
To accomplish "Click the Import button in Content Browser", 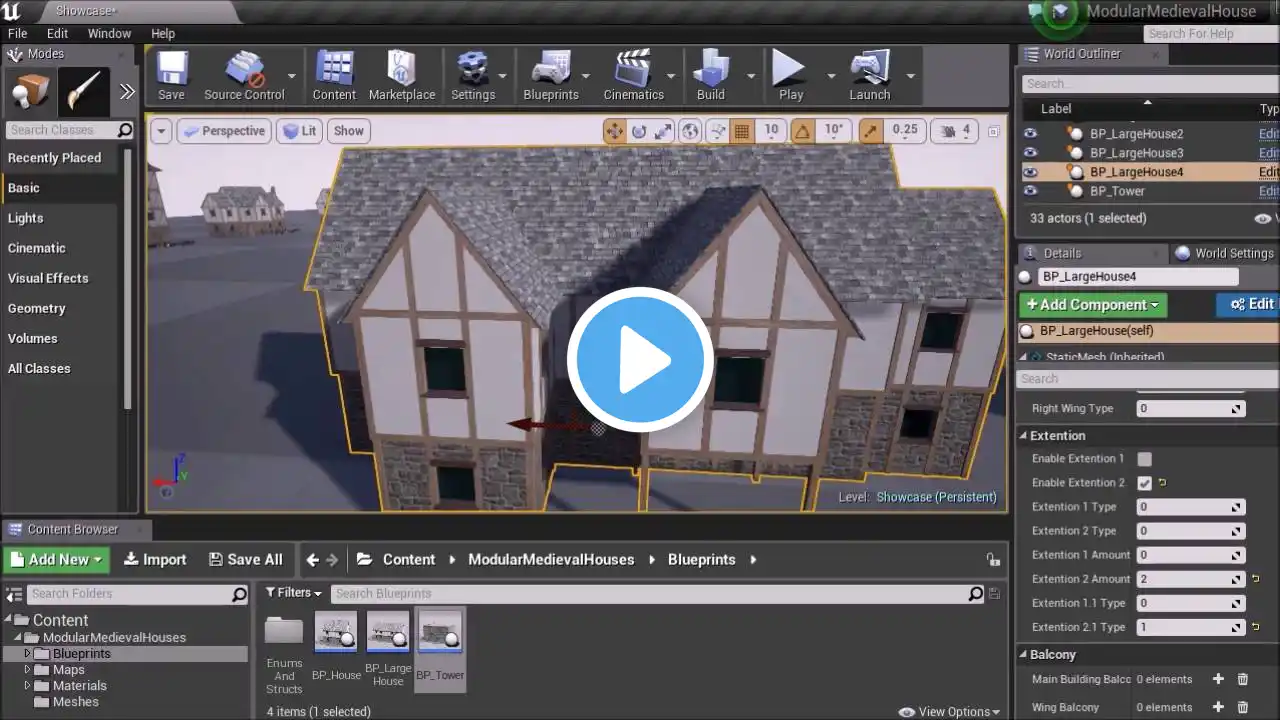I will pos(155,560).
